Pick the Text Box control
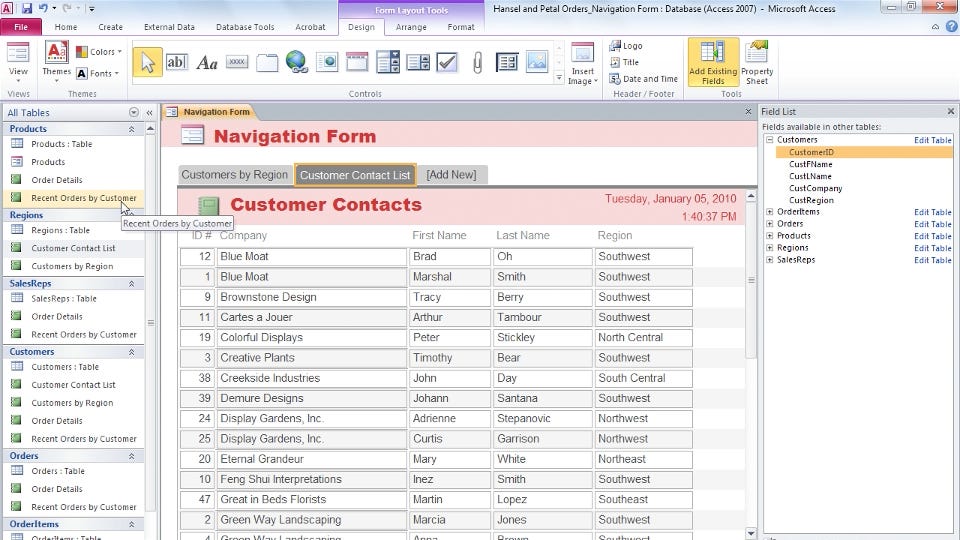Image resolution: width=960 pixels, height=540 pixels. click(177, 62)
